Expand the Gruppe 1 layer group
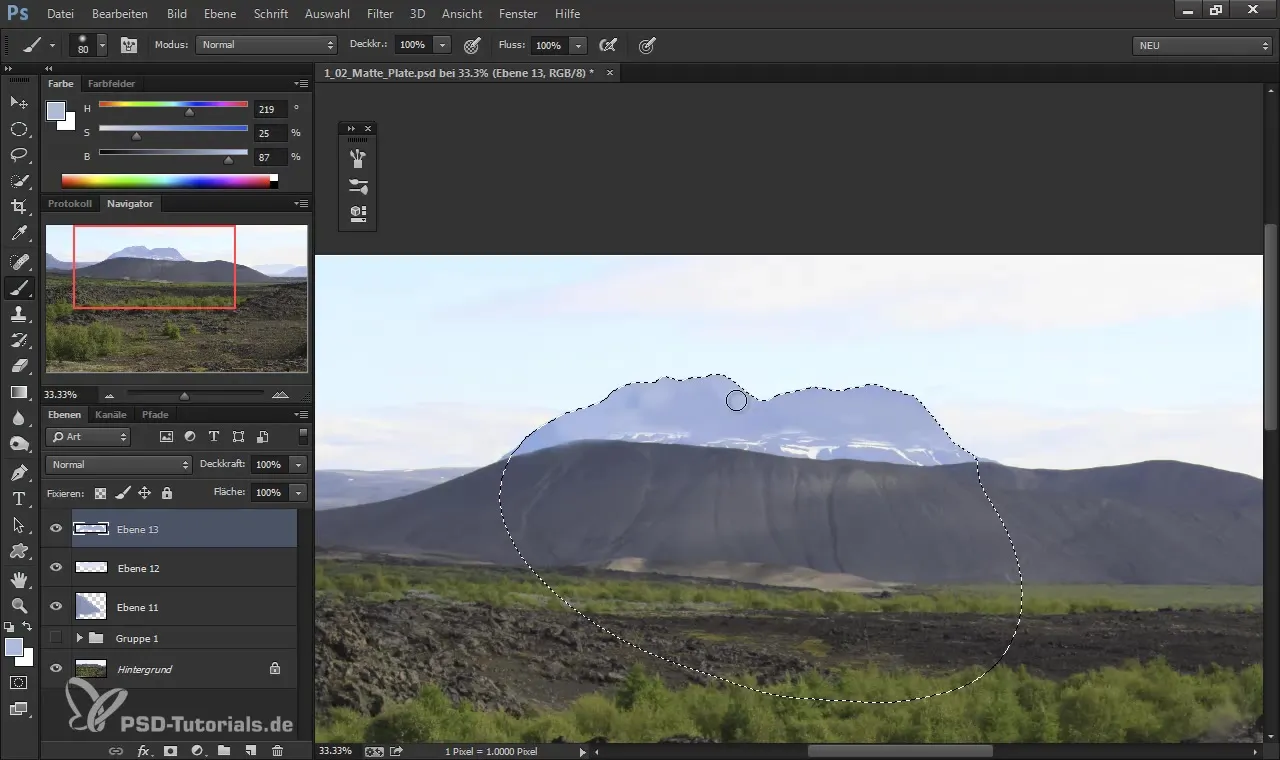 79,638
